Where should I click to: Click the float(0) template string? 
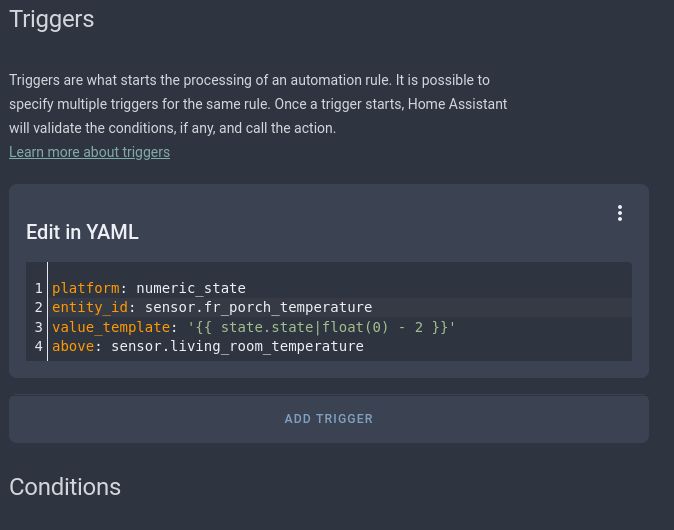click(x=320, y=327)
